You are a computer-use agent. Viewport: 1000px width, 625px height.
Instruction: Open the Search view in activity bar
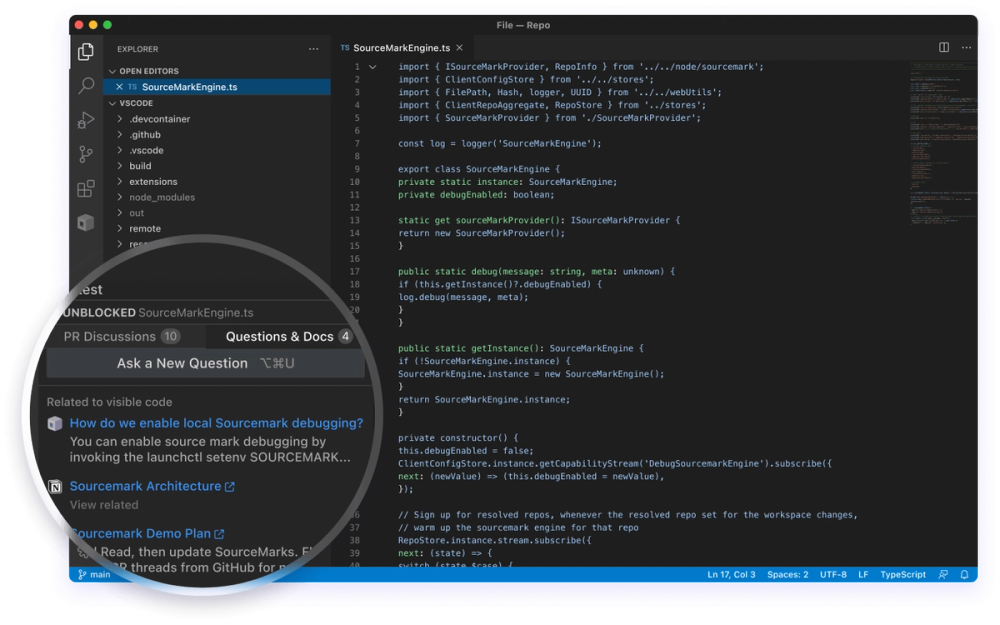click(86, 85)
